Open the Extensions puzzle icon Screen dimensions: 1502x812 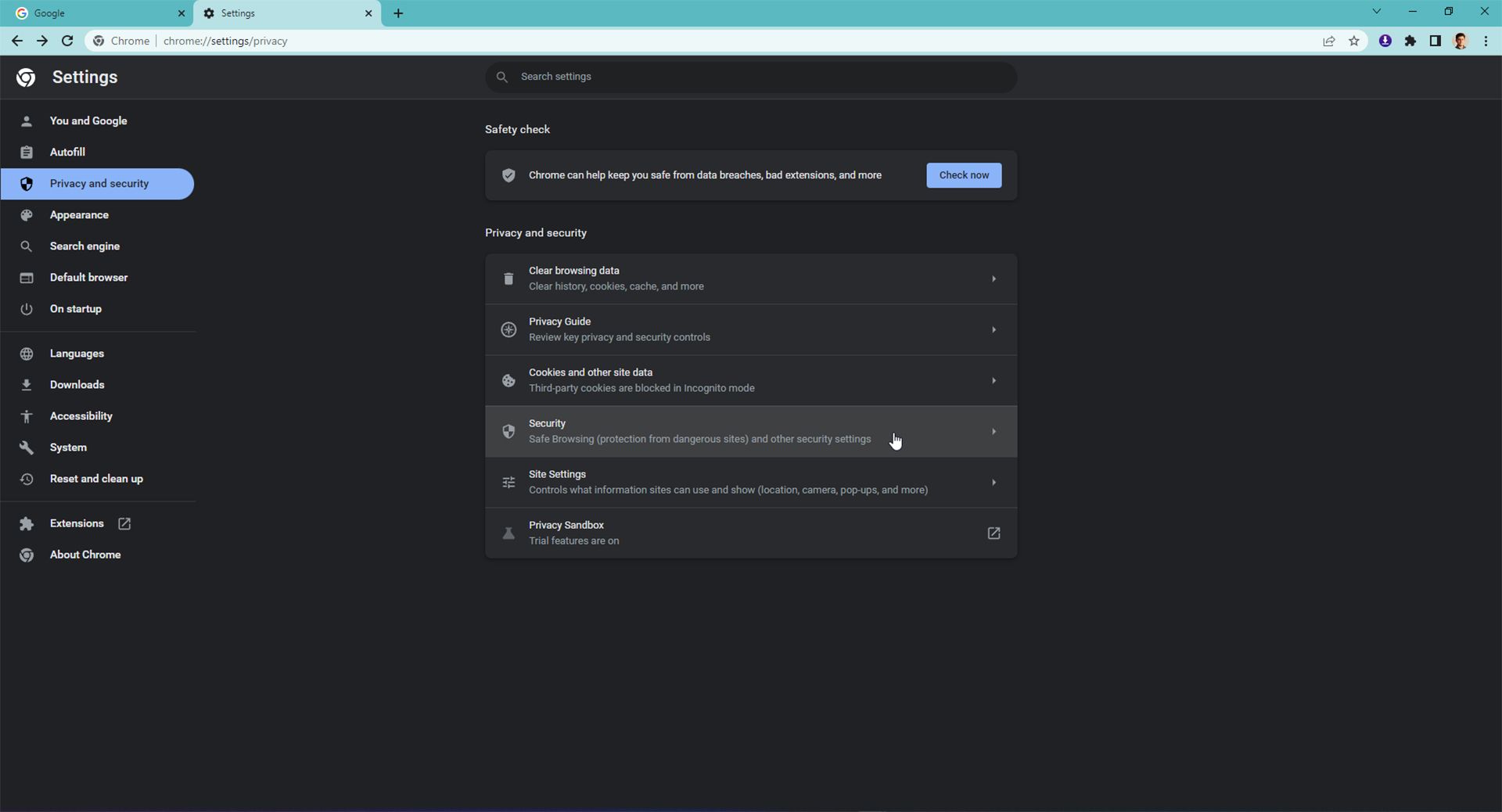(1410, 41)
